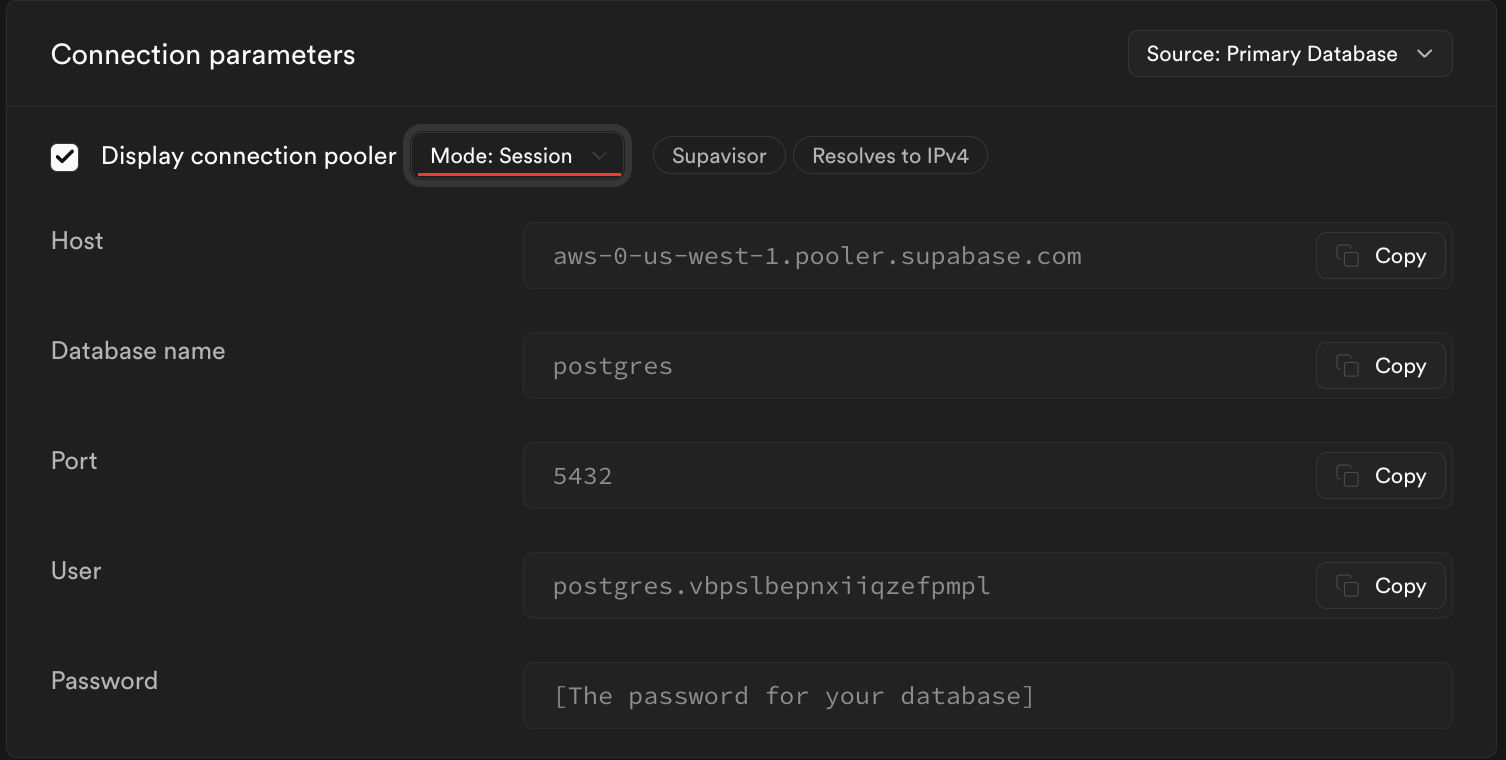
Task: Click the copy icon beside the User value
Action: point(1345,585)
